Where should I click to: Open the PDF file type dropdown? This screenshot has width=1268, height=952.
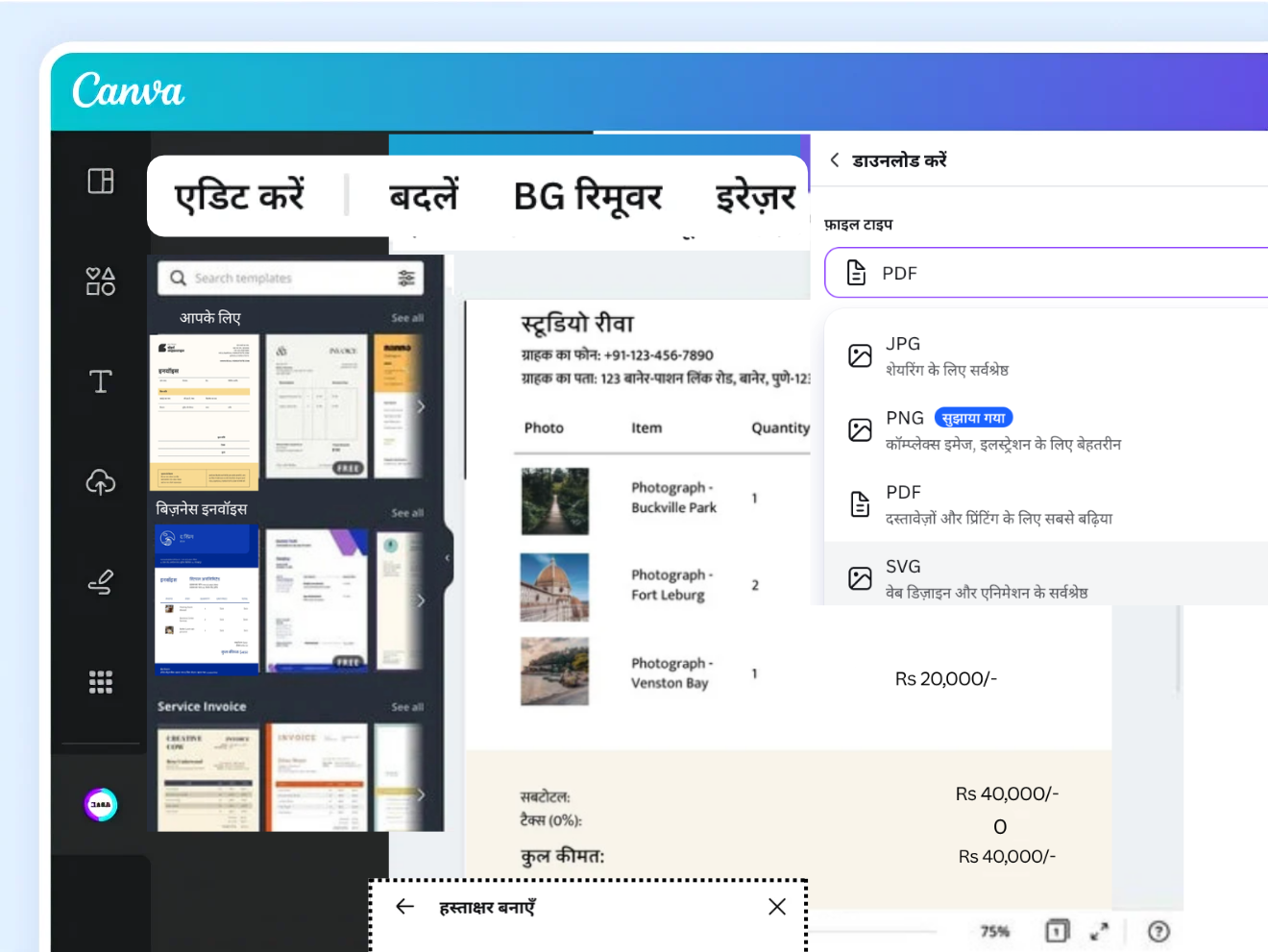(1046, 273)
